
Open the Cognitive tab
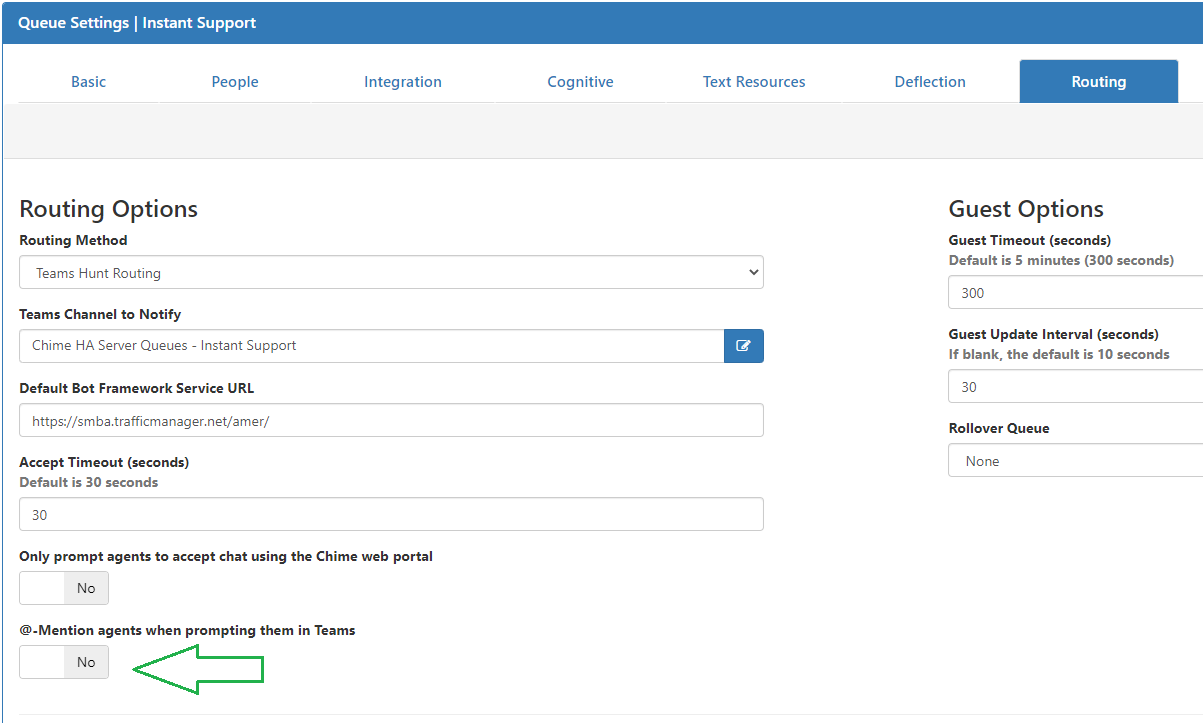(x=580, y=82)
